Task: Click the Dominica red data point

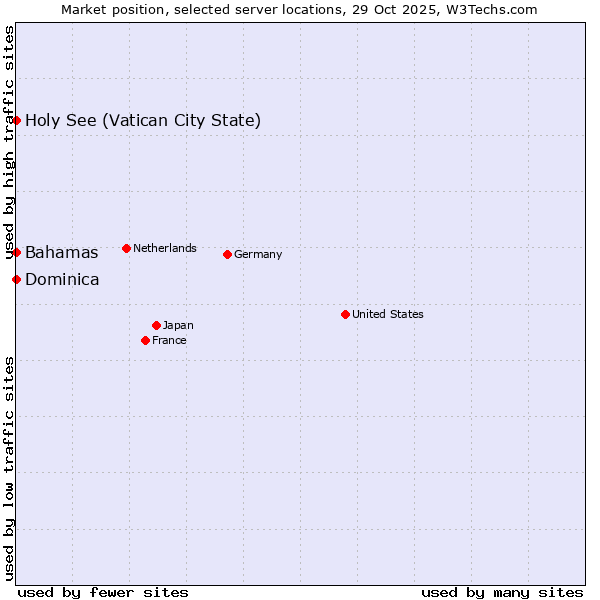Action: click(16, 279)
